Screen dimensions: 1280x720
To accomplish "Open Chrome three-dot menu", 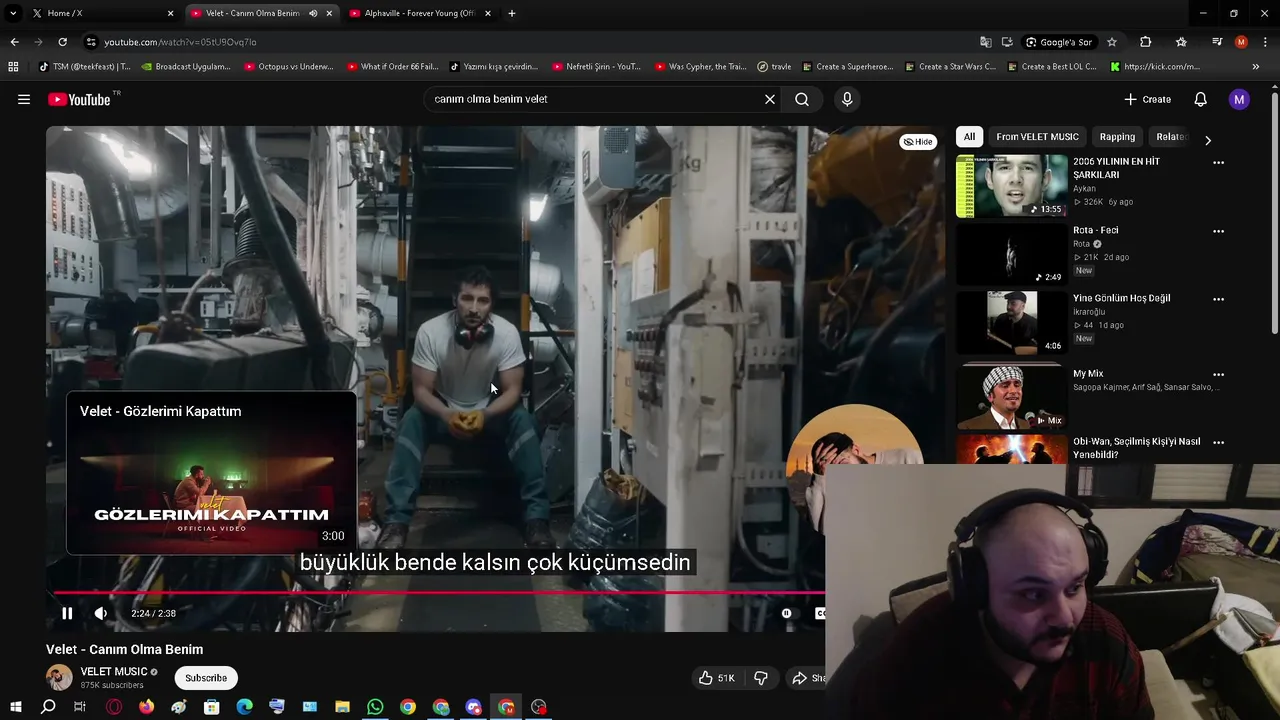I will [1265, 42].
